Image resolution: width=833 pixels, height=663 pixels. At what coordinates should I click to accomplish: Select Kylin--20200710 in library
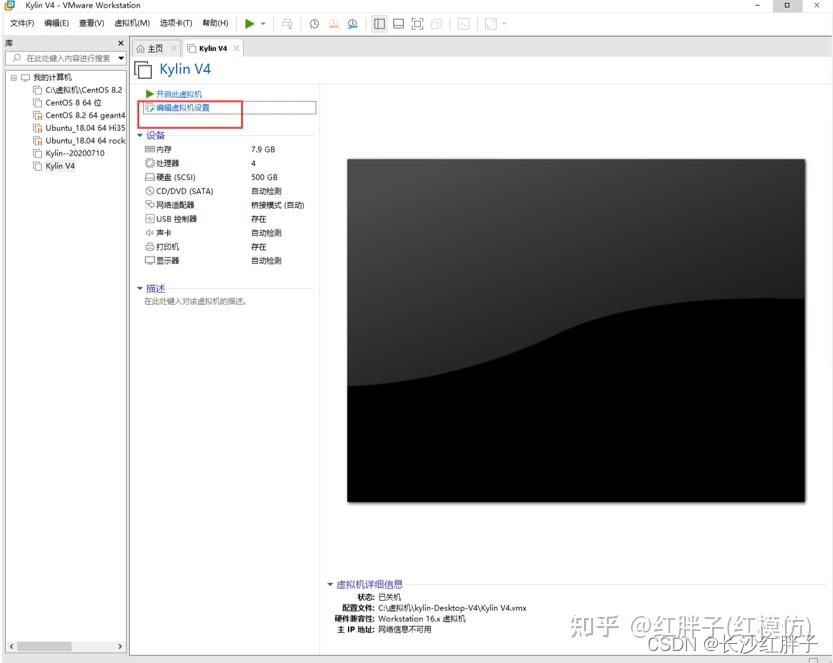click(x=69, y=154)
